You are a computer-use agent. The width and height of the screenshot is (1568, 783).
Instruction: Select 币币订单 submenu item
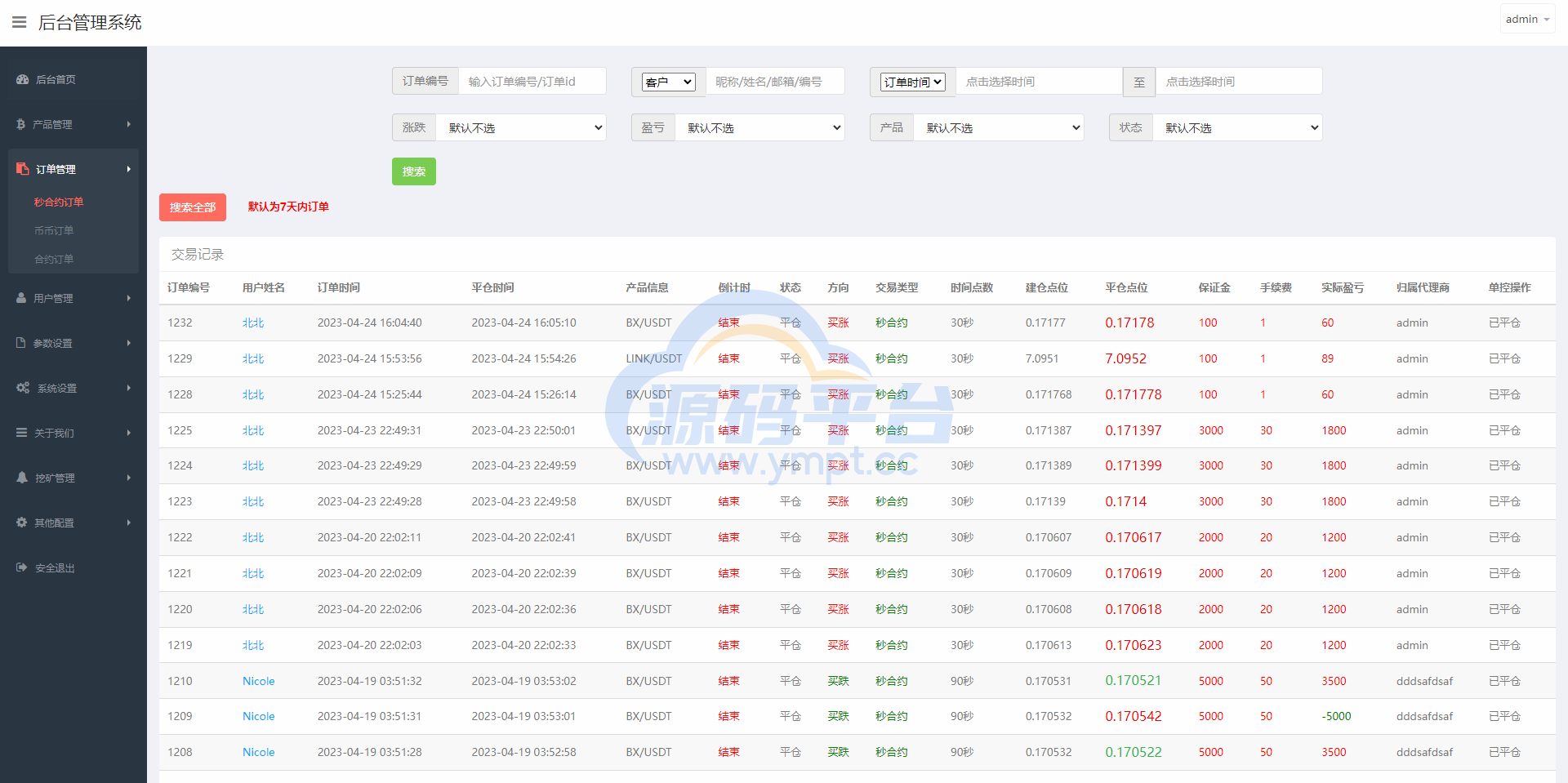pyautogui.click(x=54, y=230)
